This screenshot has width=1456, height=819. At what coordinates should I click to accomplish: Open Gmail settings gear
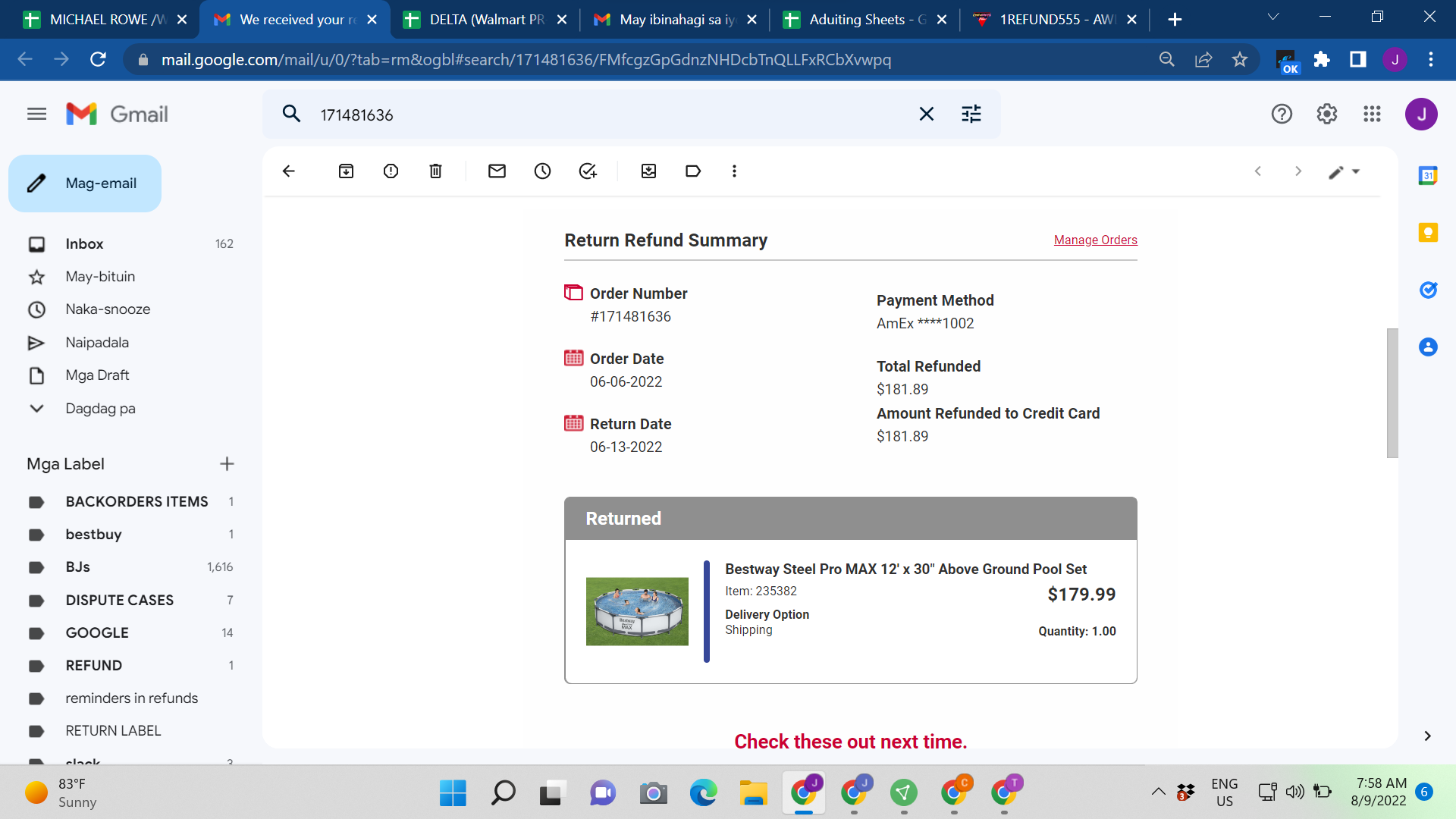(x=1326, y=114)
